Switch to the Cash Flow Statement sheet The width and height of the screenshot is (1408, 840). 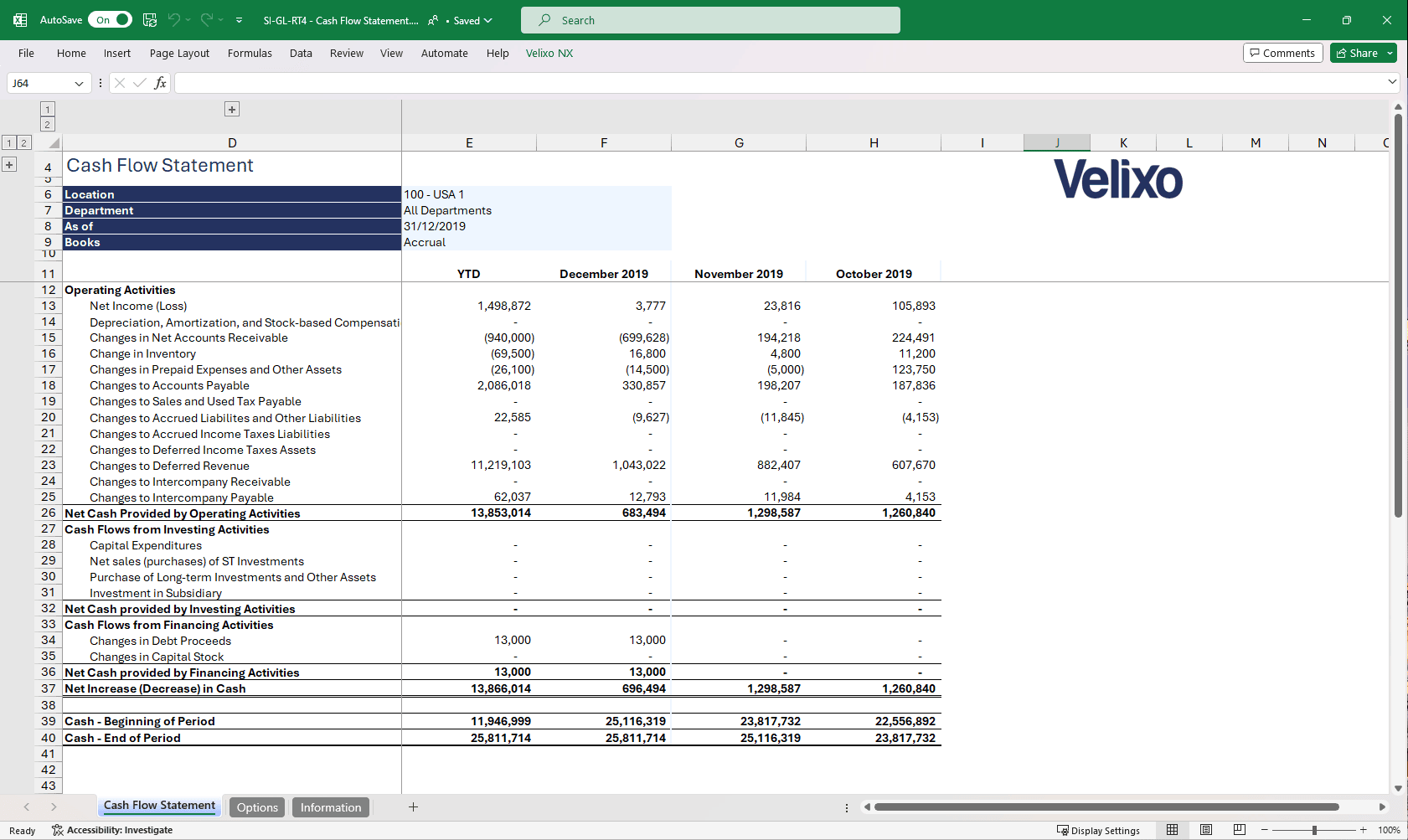[159, 806]
